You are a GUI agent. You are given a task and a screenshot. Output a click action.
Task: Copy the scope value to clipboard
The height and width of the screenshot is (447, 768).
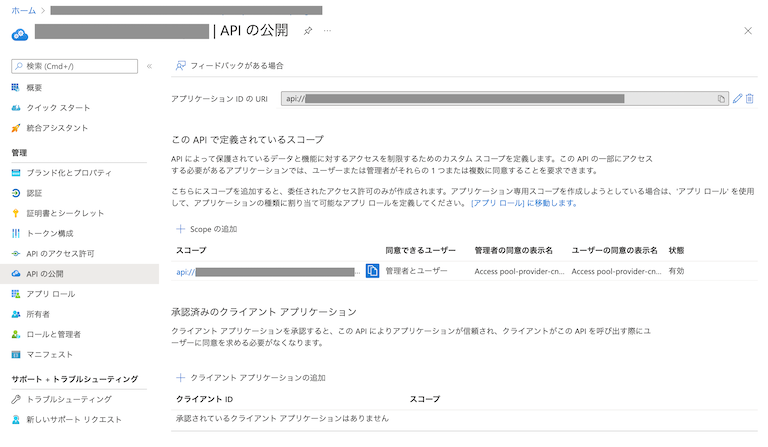(x=372, y=271)
